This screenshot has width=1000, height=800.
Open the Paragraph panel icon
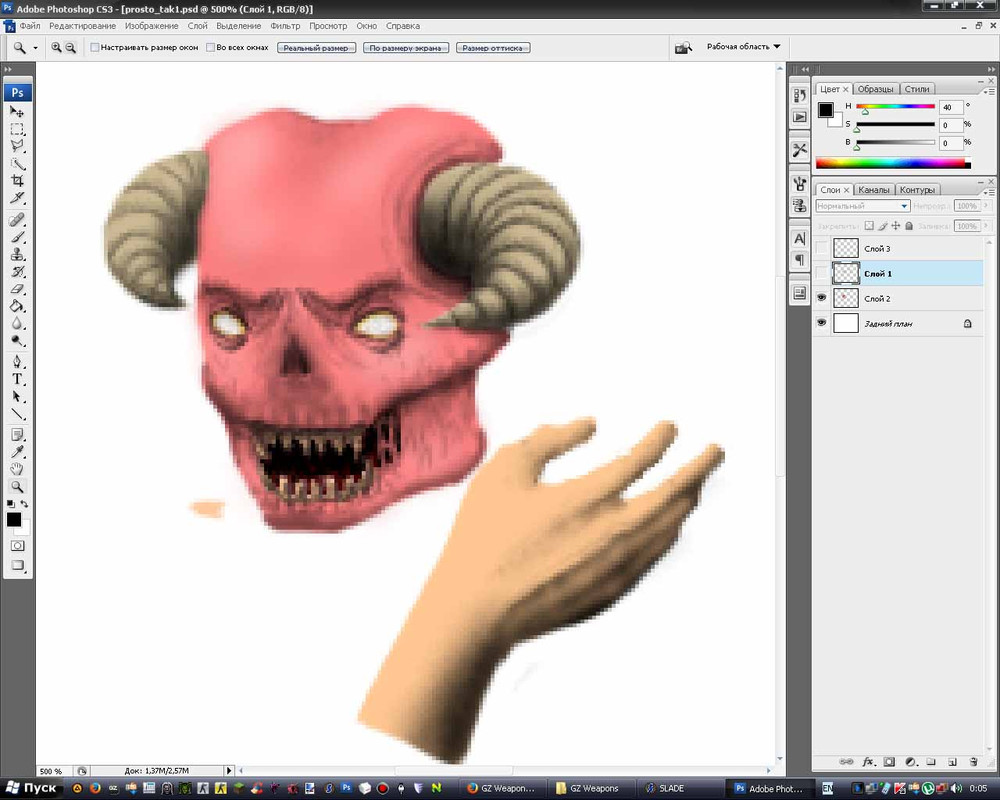(800, 260)
